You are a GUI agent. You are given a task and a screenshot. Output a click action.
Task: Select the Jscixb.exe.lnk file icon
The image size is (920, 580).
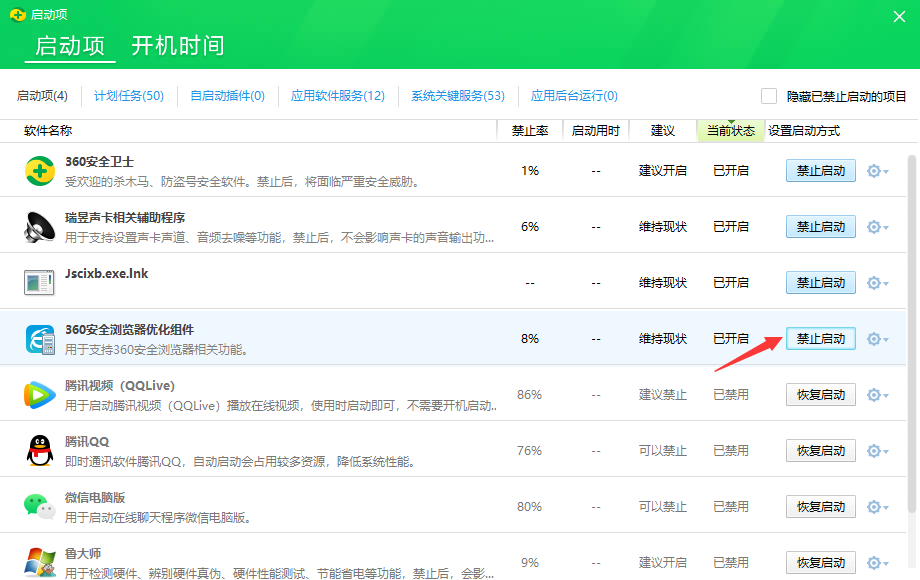coord(38,282)
